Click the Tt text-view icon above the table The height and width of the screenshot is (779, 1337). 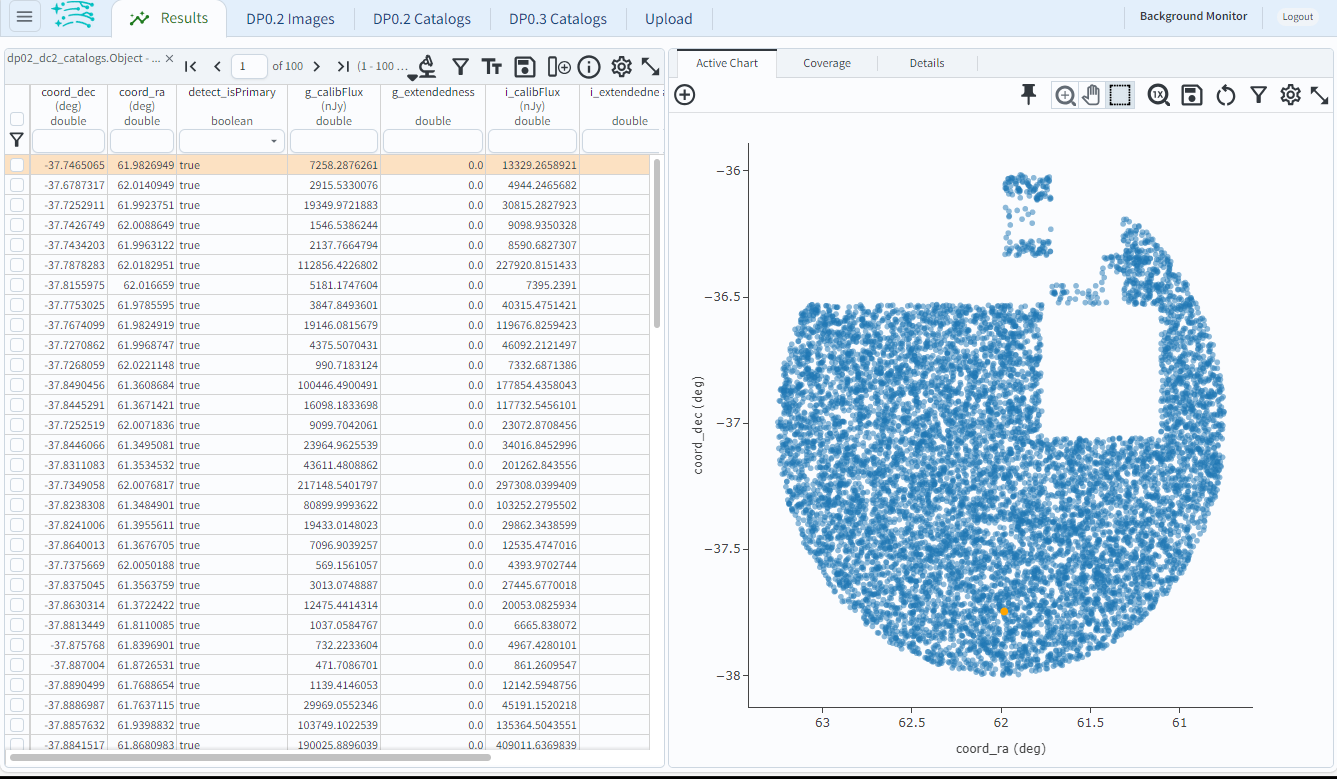point(491,66)
